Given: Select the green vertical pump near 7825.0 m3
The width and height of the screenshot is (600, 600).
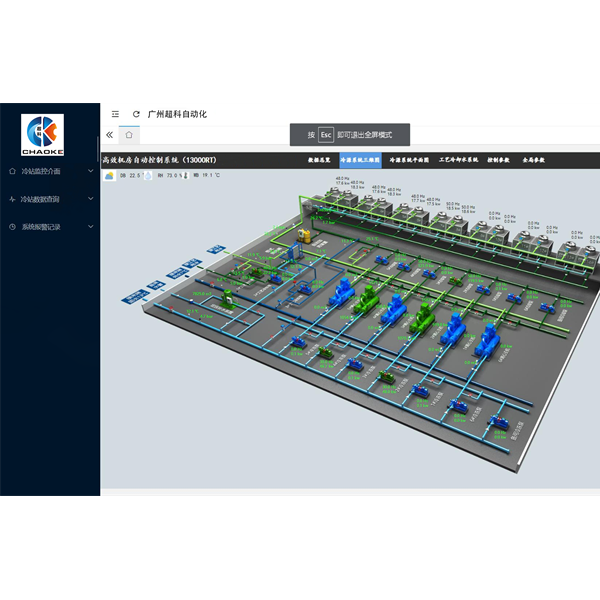Looking at the screenshot, I should pos(228,298).
